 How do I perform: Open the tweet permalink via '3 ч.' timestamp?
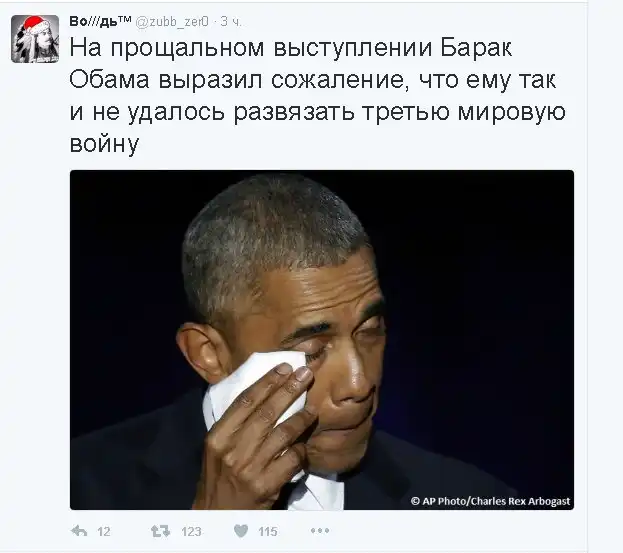click(231, 22)
